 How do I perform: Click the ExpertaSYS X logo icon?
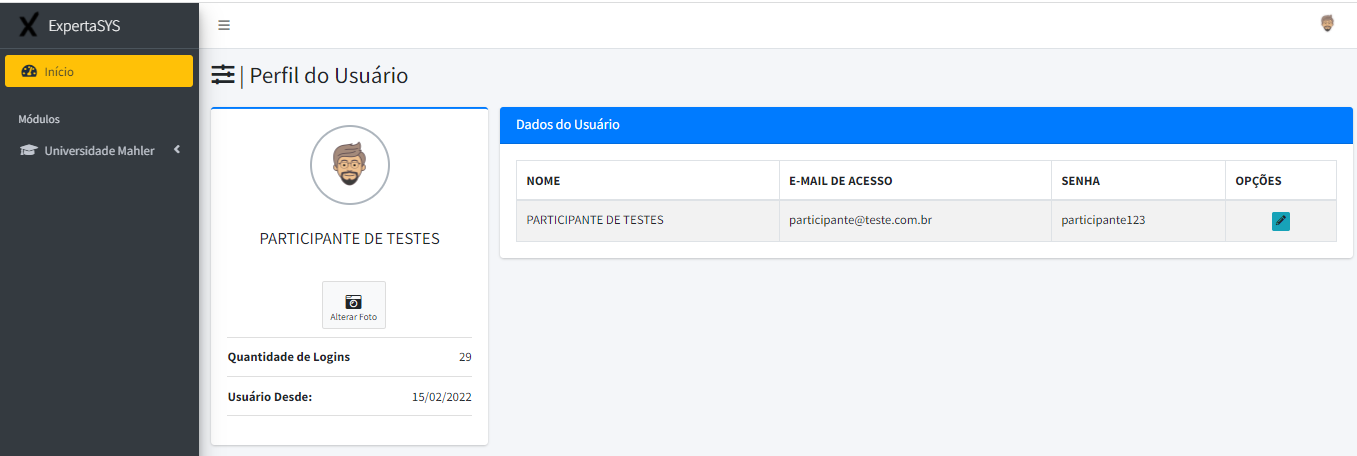tap(29, 25)
